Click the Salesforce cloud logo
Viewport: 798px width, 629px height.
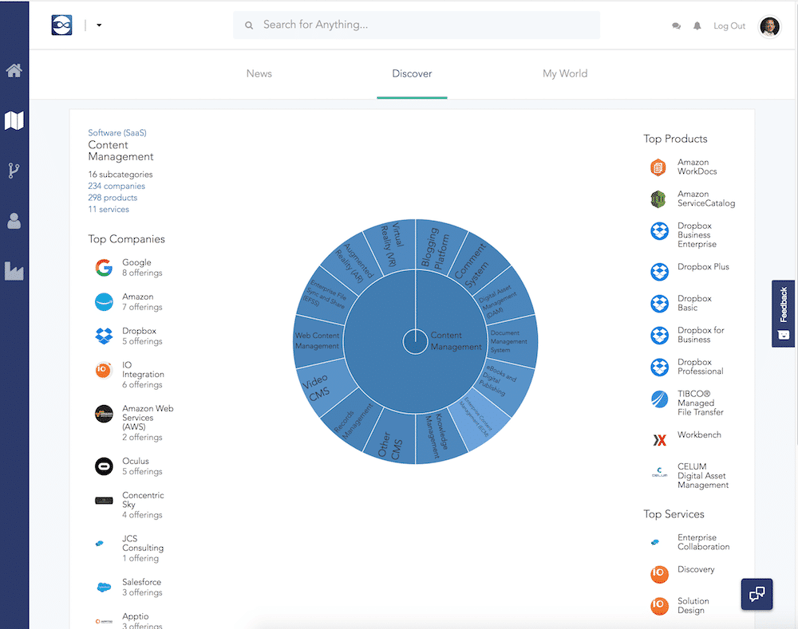104,587
